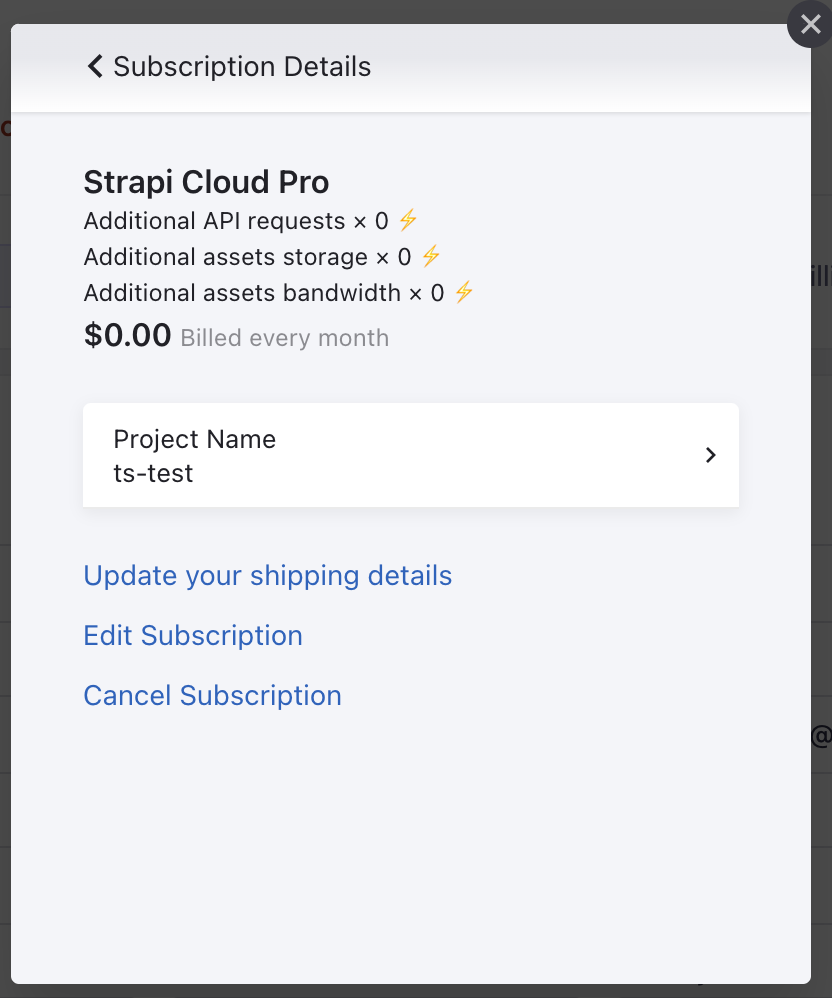Select the Additional assets bandwidth line
The width and height of the screenshot is (832, 998).
(263, 293)
